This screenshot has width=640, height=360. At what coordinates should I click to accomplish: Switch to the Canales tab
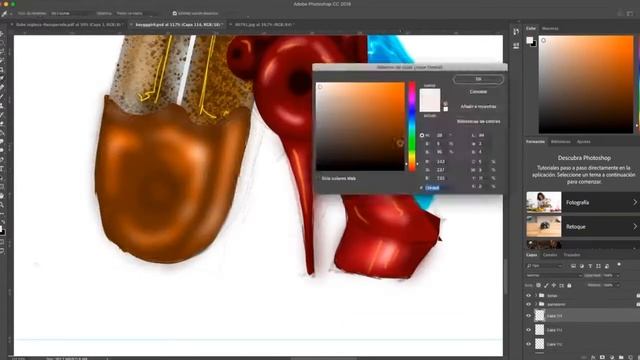point(550,255)
